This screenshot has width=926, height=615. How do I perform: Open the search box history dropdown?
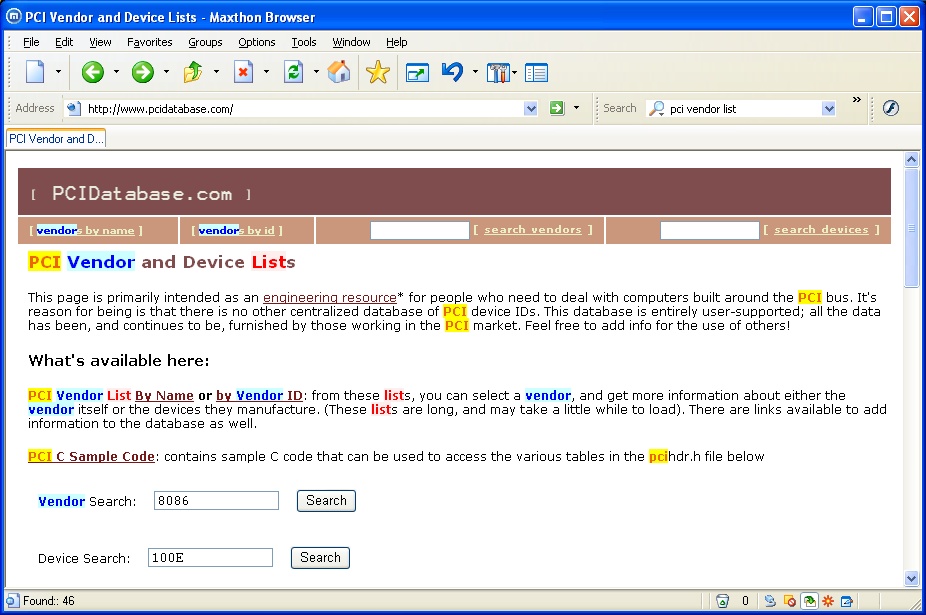click(x=829, y=109)
